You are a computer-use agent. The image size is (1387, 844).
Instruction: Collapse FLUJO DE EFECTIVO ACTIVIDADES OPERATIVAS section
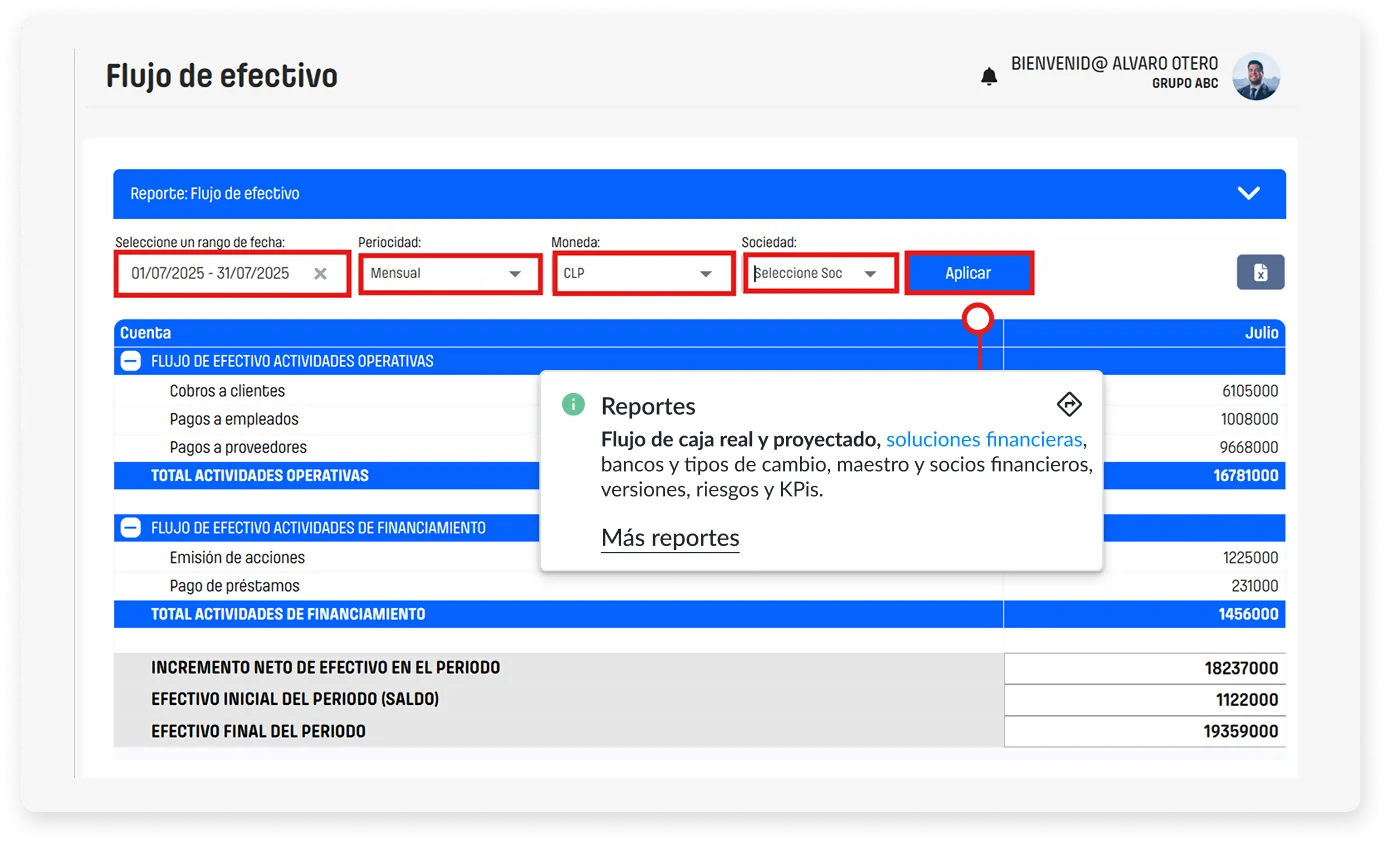(x=130, y=360)
